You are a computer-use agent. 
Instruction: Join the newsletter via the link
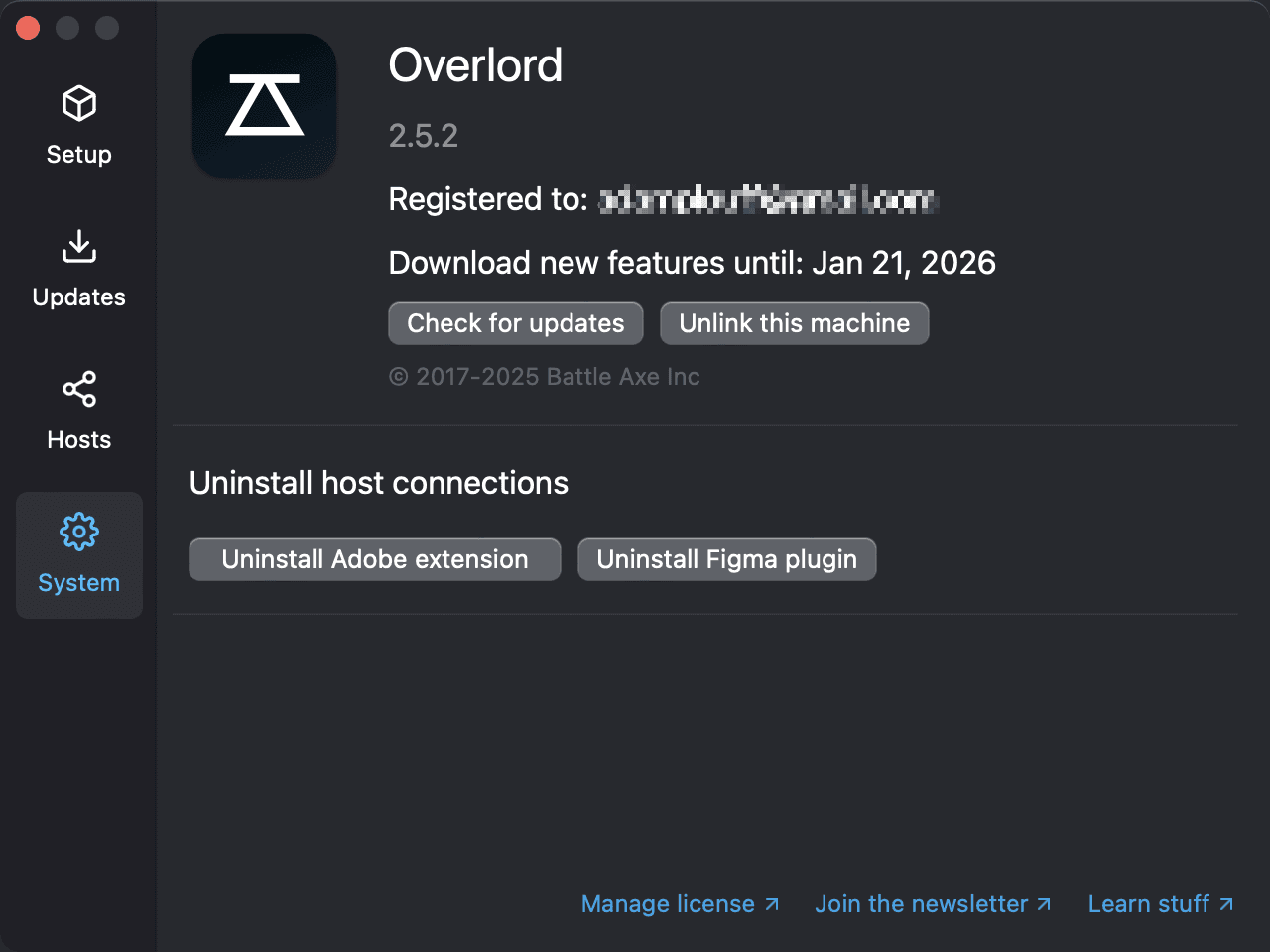[933, 903]
